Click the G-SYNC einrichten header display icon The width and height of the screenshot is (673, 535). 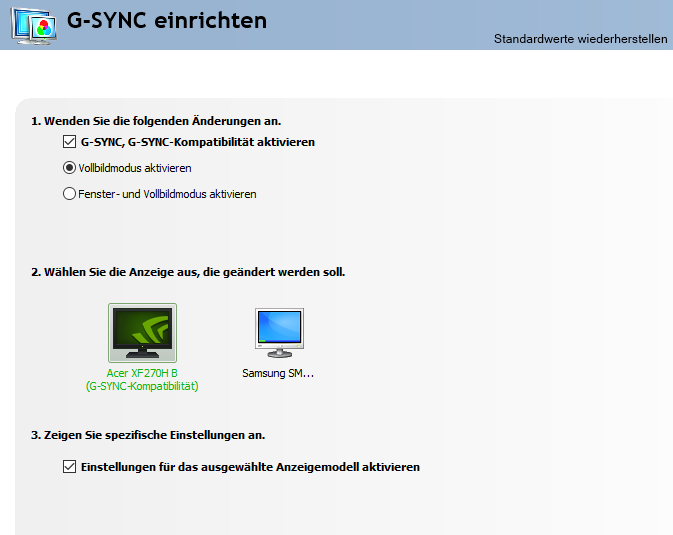coord(34,26)
